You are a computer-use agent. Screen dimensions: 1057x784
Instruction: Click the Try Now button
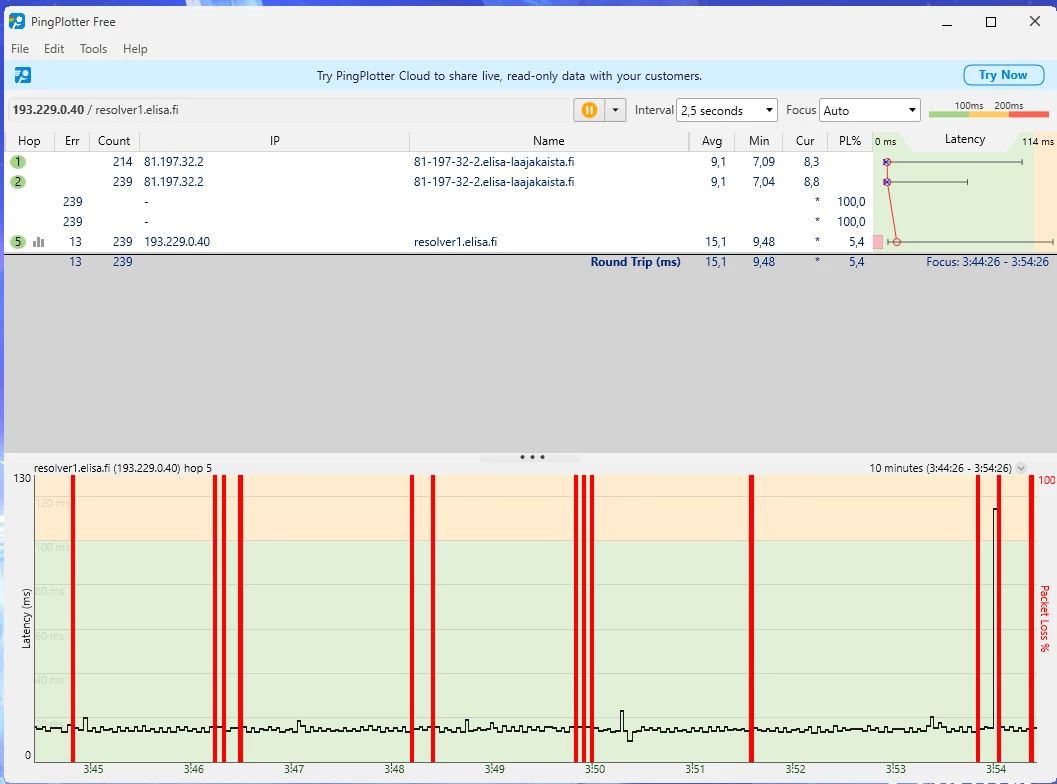[x=1003, y=75]
